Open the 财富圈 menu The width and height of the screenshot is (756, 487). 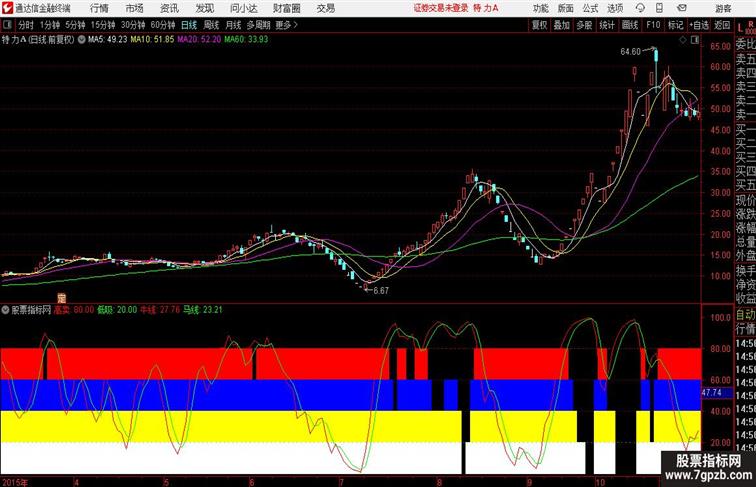tap(286, 8)
